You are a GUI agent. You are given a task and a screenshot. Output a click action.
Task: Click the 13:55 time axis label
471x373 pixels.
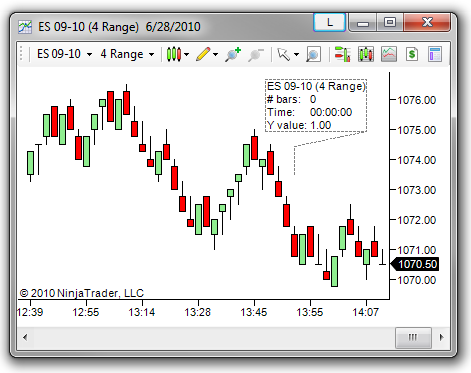coord(310,312)
